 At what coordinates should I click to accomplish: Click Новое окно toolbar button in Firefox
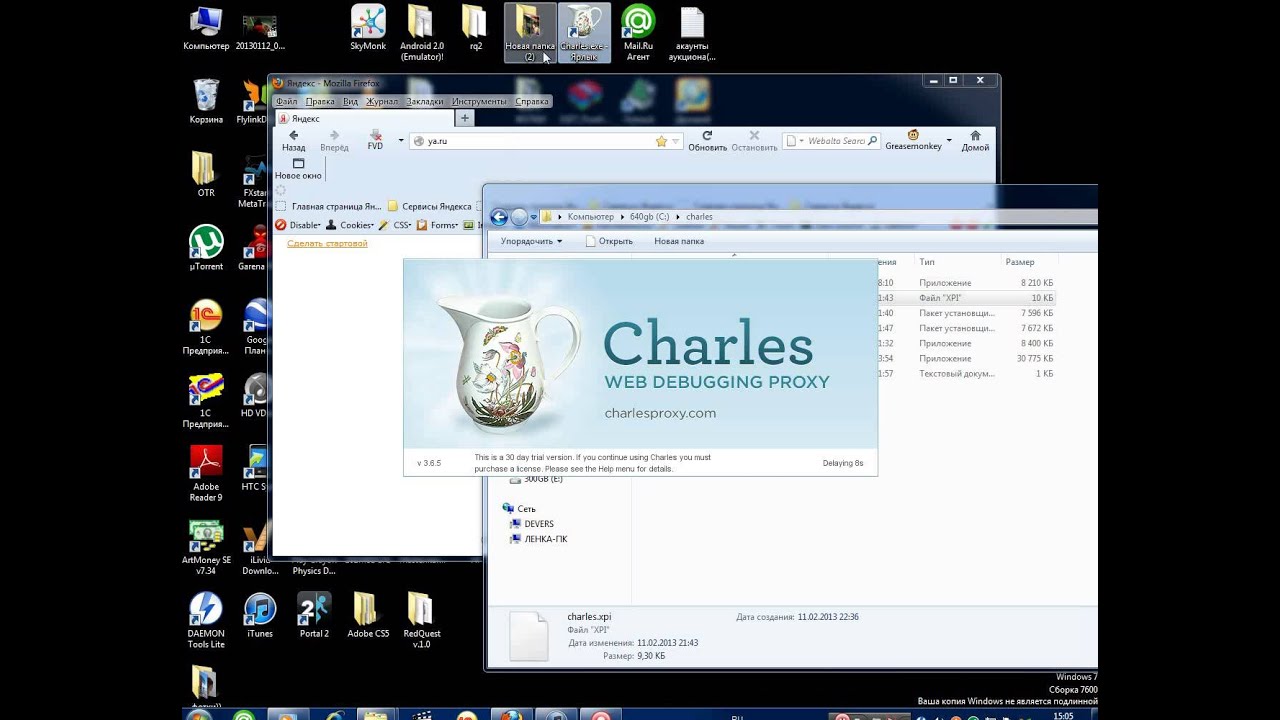(x=298, y=168)
